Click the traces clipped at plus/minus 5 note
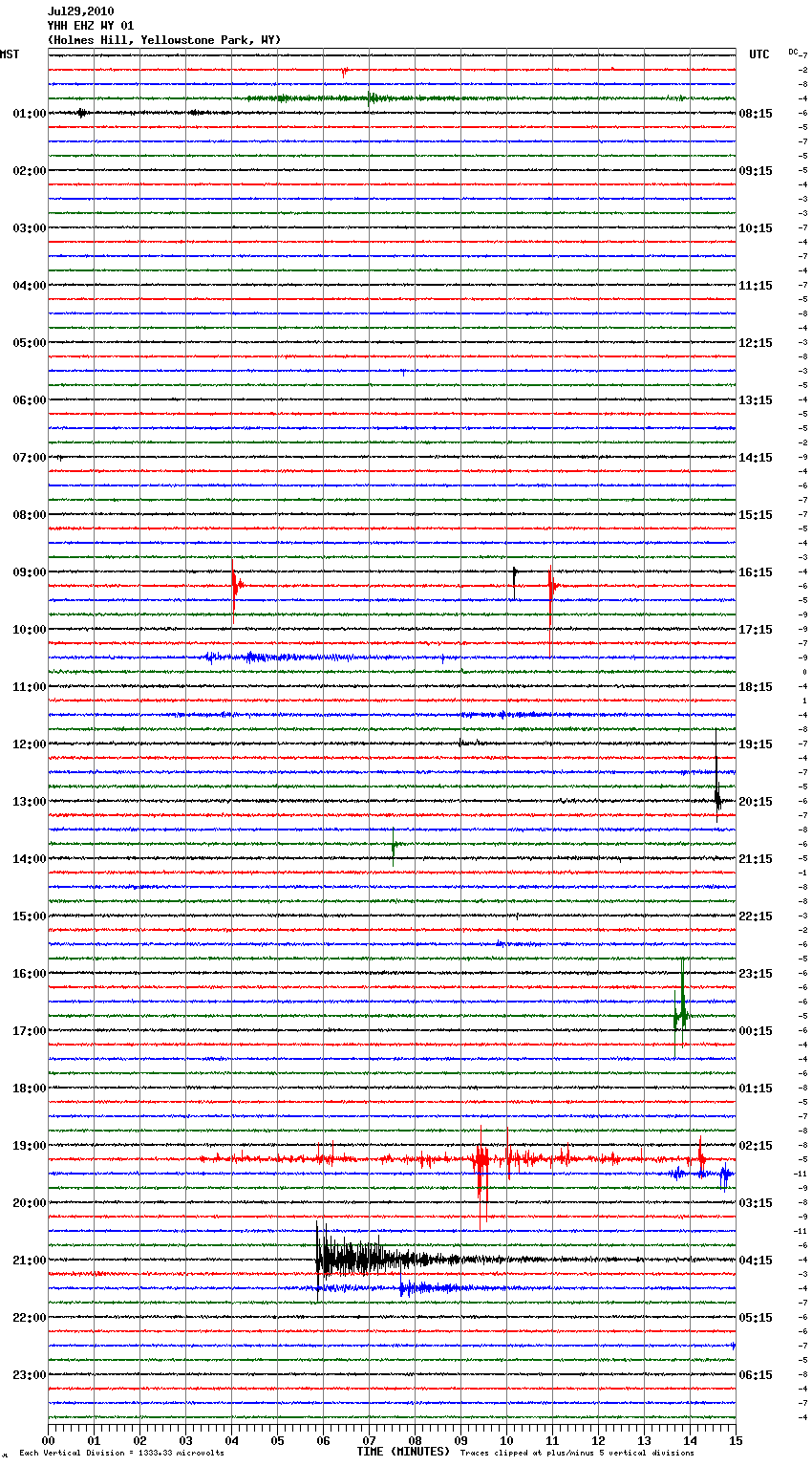This screenshot has width=812, height=1466. pyautogui.click(x=577, y=1454)
